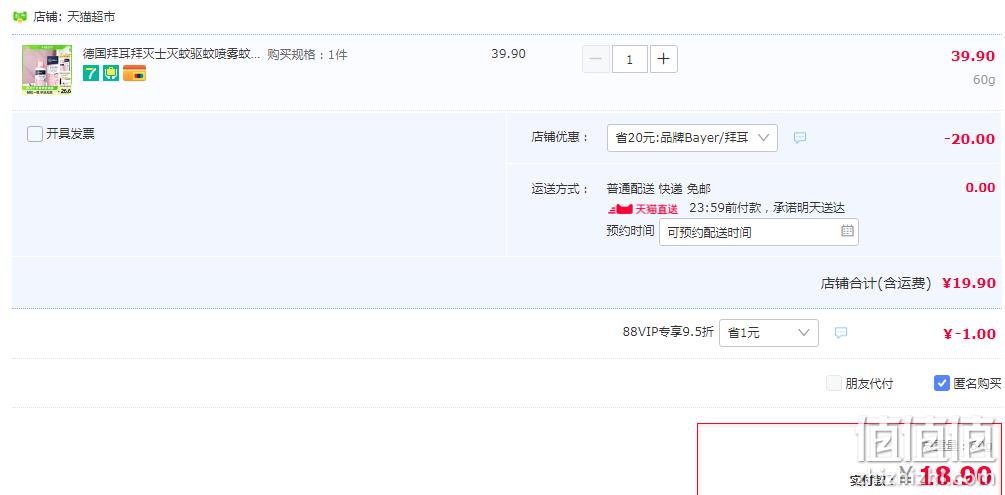The height and width of the screenshot is (495, 1005).
Task: Click the 23:59前付款 delivery promise text
Action: [x=767, y=208]
